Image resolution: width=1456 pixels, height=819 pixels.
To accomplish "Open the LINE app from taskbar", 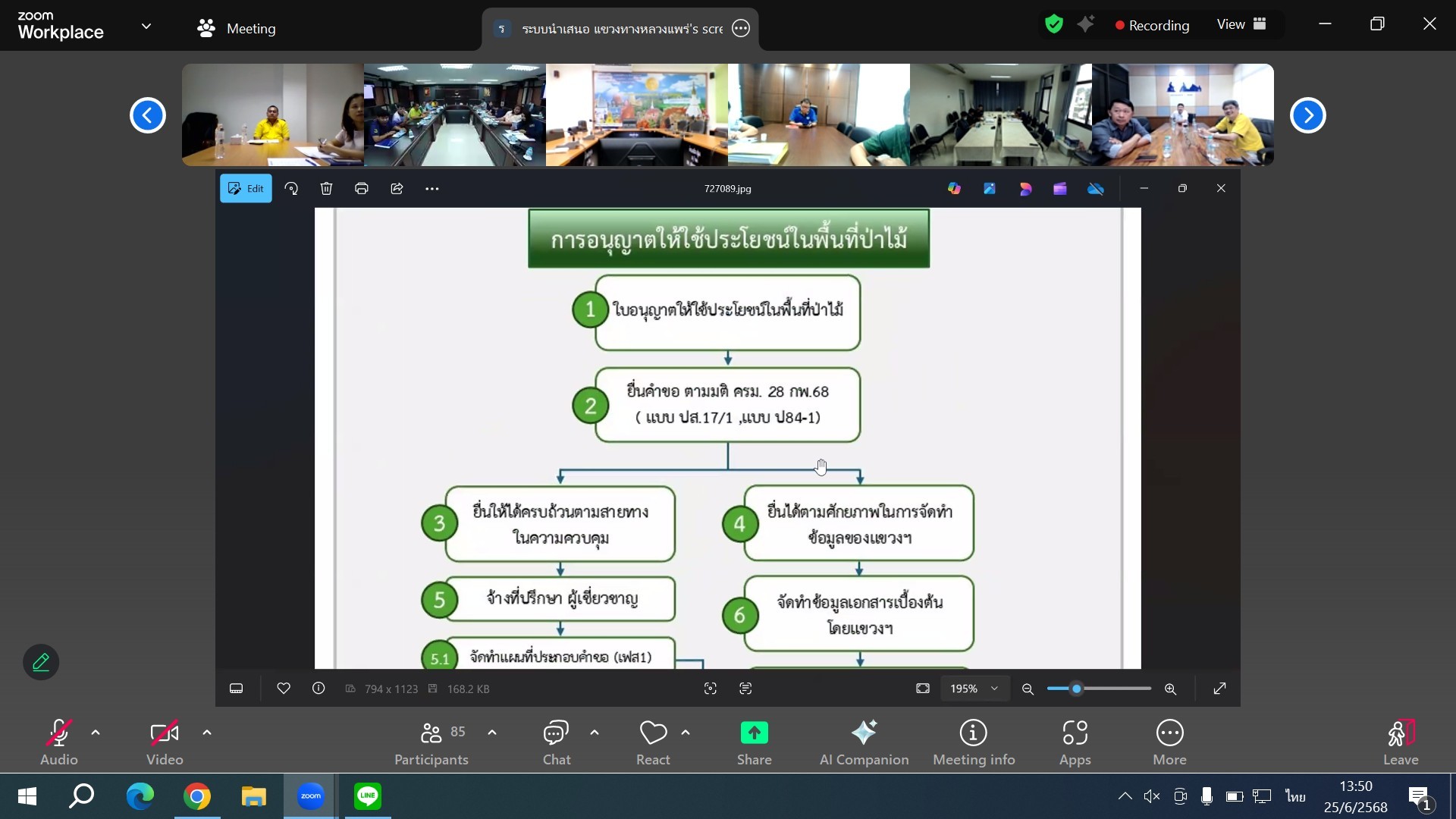I will 368,796.
